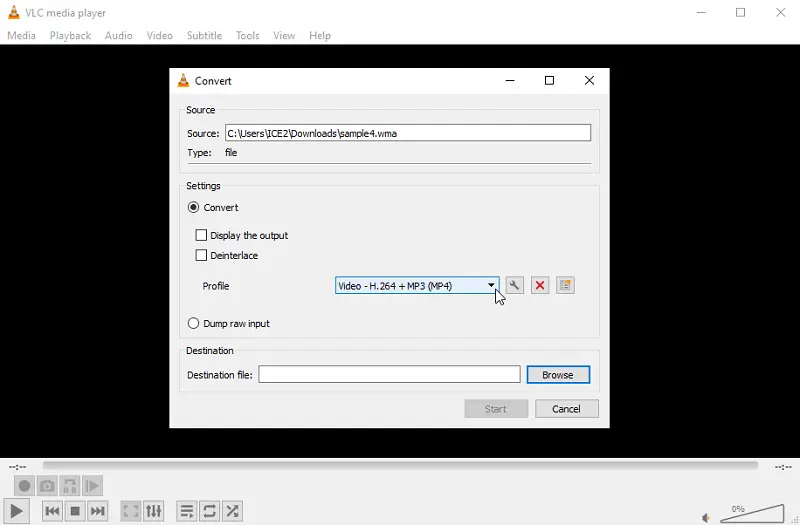Viewport: 800px width, 525px height.
Task: Click the Play button in VLC
Action: tap(16, 511)
